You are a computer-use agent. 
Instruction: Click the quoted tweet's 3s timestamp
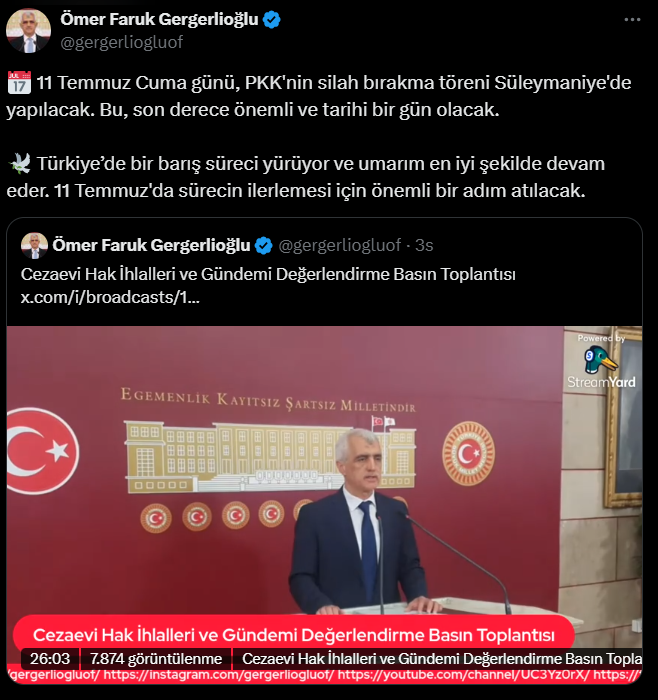coord(424,245)
